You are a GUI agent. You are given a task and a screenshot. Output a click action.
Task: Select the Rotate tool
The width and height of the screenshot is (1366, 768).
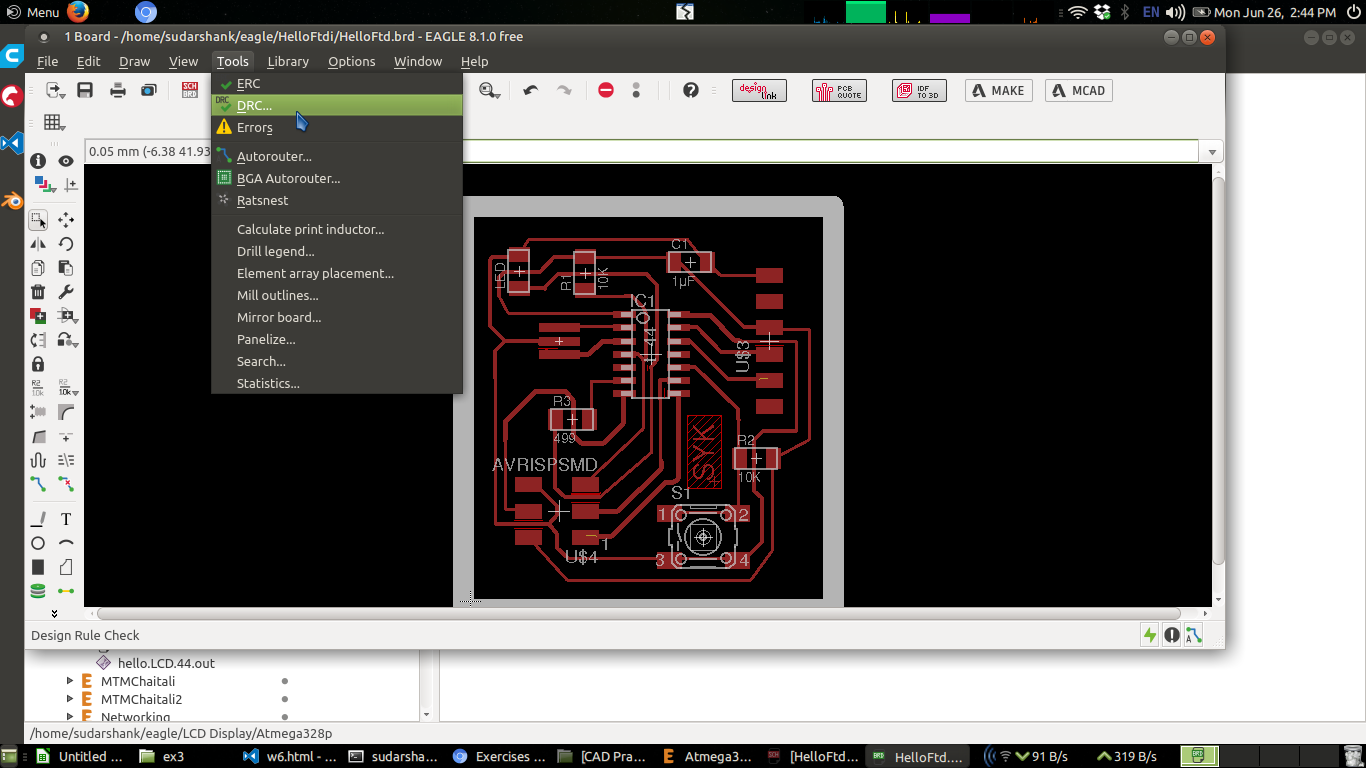coord(66,244)
